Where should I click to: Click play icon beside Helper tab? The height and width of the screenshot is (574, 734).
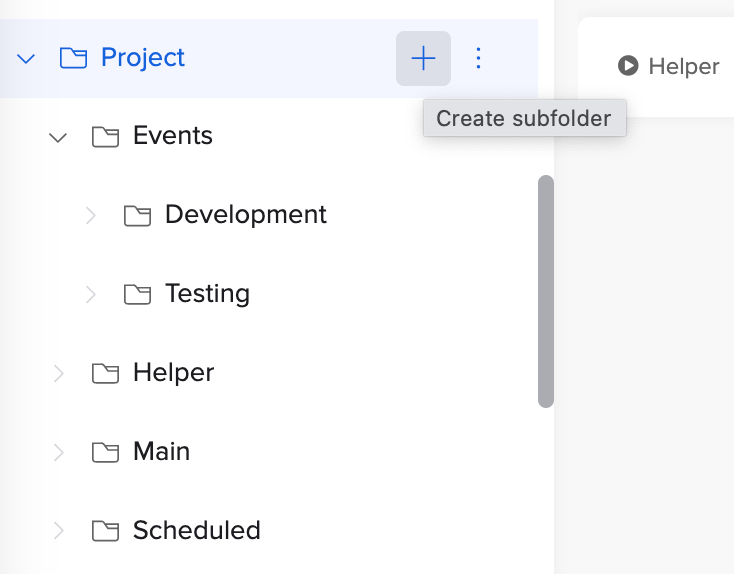[628, 67]
